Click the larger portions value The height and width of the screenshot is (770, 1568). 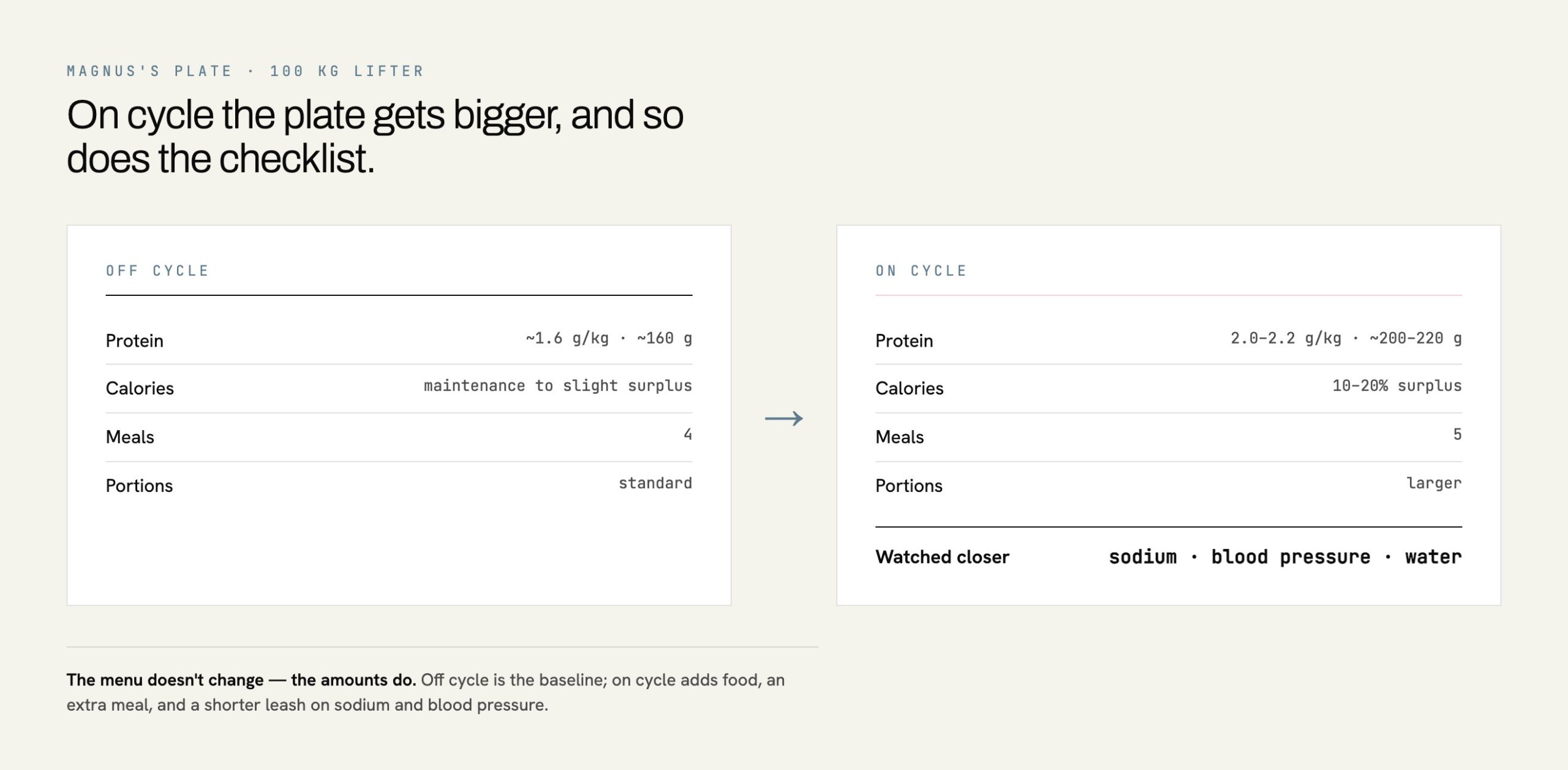point(1434,483)
